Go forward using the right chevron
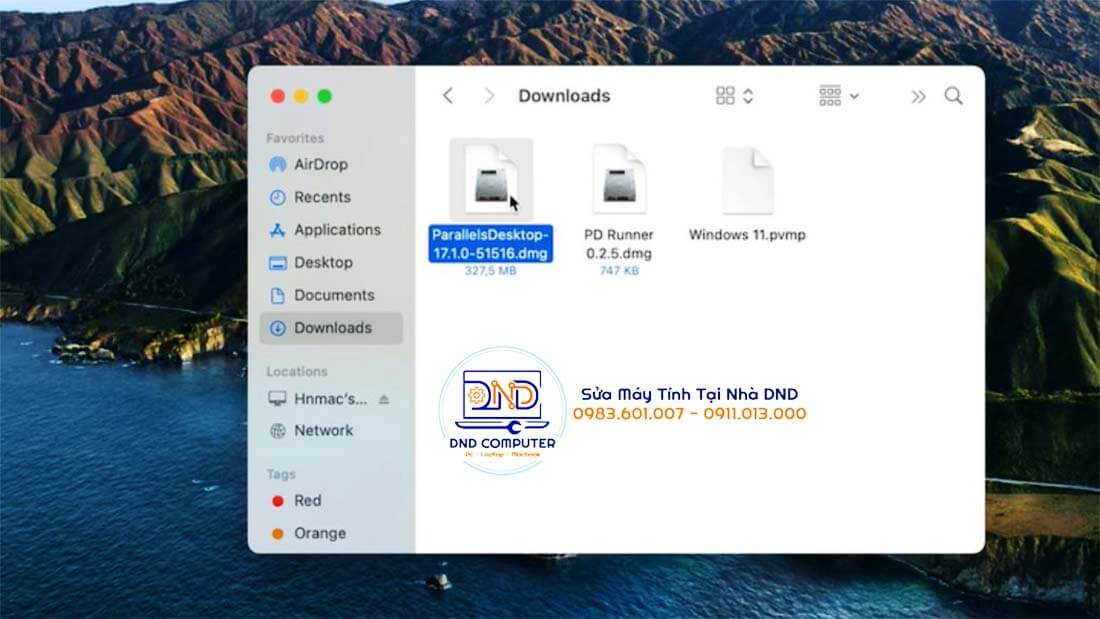Image resolution: width=1100 pixels, height=619 pixels. click(x=489, y=95)
